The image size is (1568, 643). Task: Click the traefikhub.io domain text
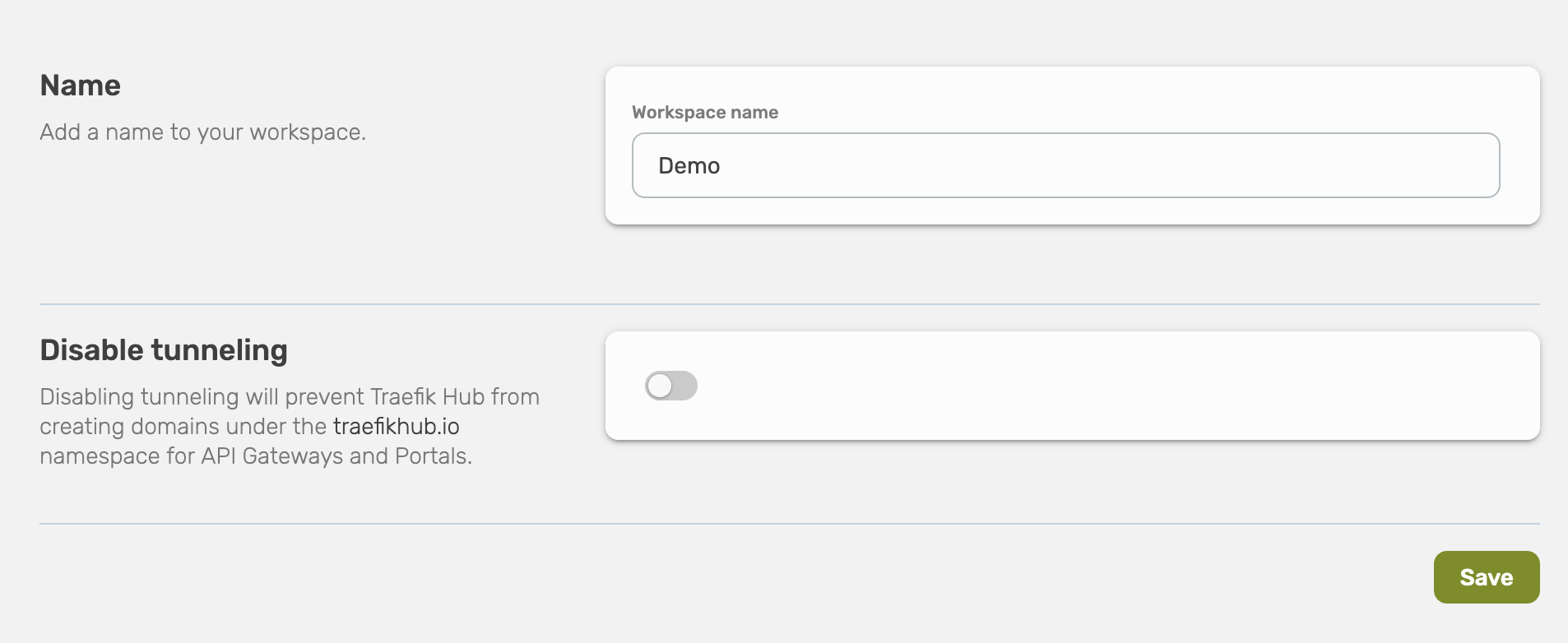point(396,427)
